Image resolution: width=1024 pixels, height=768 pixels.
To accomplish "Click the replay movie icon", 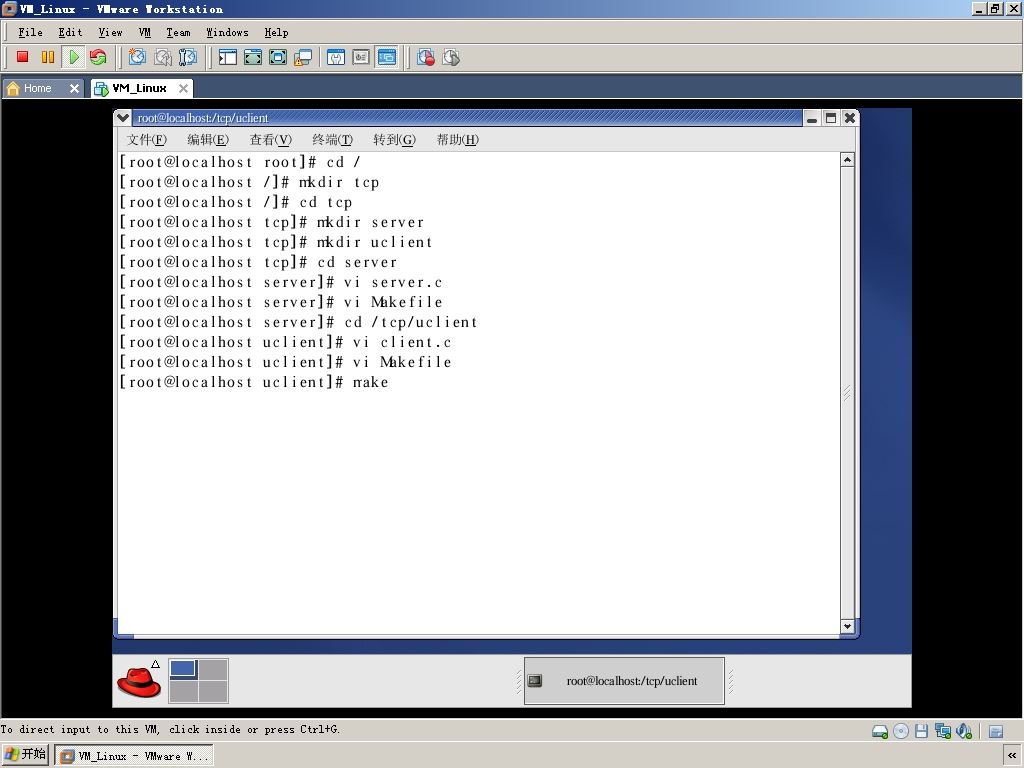I will tap(451, 57).
